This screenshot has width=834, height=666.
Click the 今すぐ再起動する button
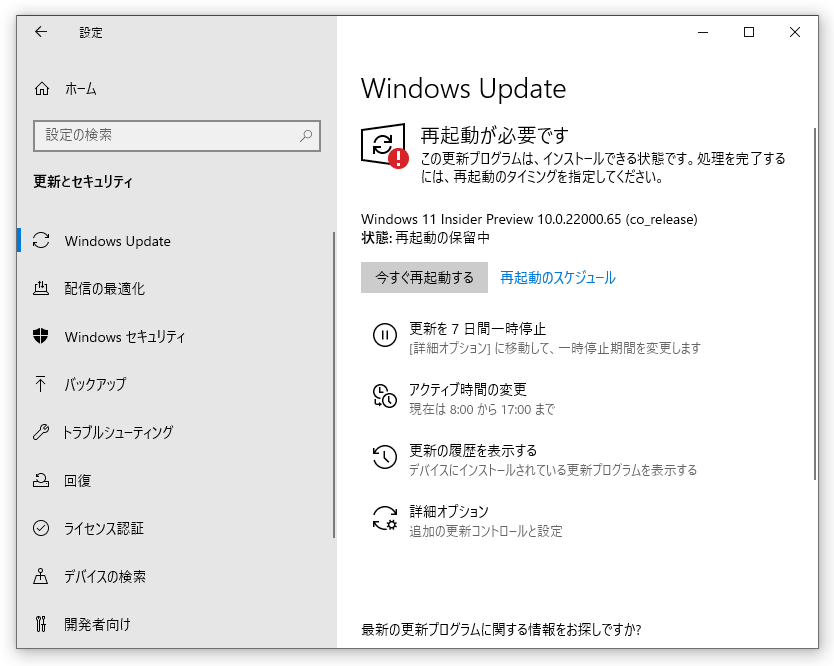click(424, 277)
